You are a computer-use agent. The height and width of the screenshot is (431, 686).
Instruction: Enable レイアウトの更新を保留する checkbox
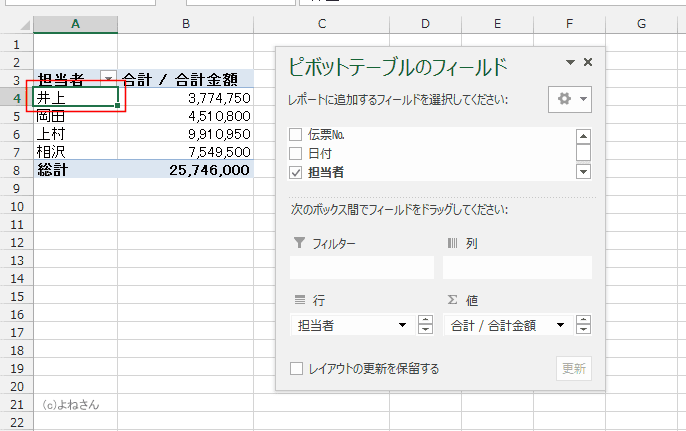[x=296, y=368]
